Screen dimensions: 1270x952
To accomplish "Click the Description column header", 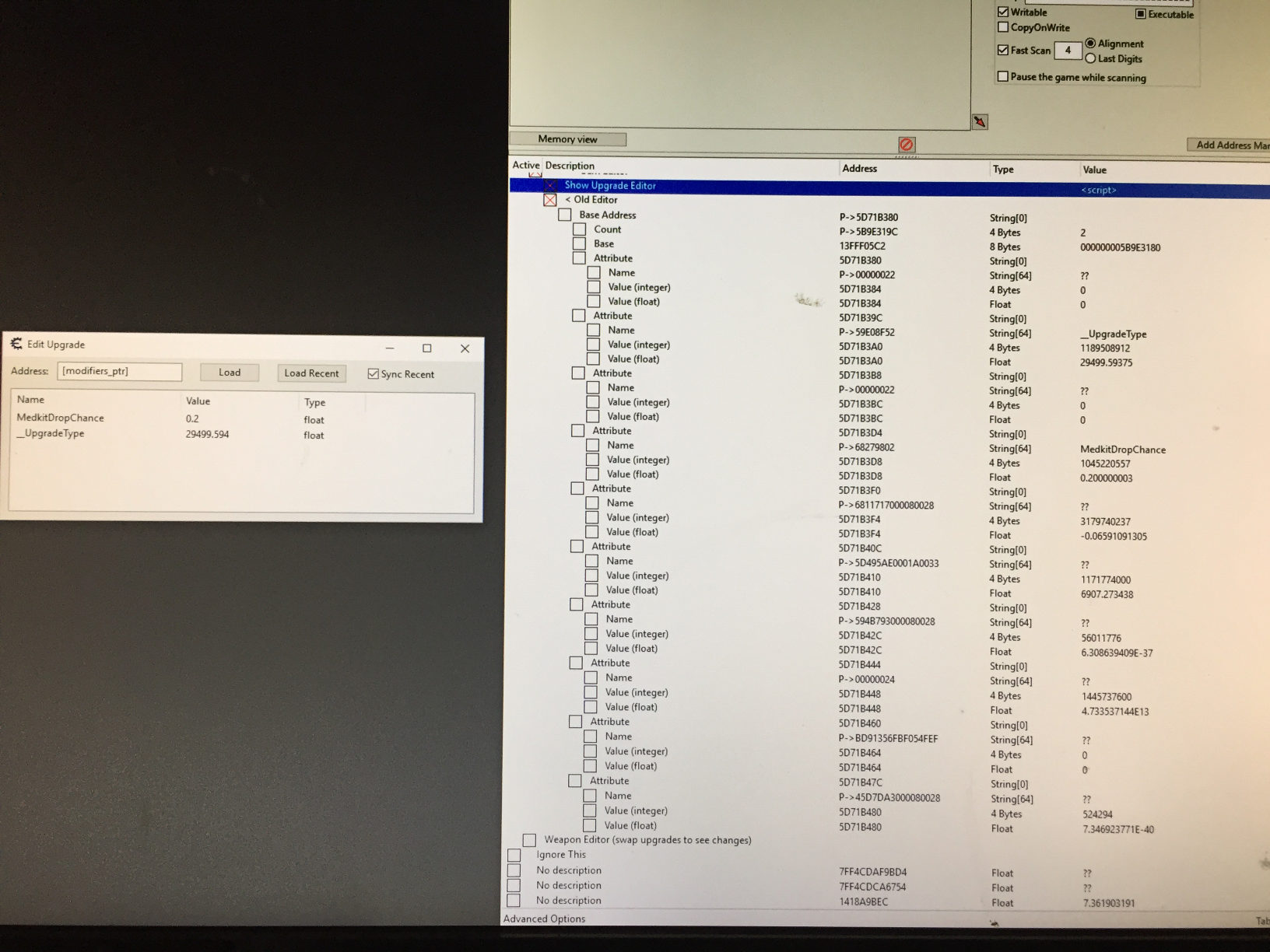I will 570,166.
